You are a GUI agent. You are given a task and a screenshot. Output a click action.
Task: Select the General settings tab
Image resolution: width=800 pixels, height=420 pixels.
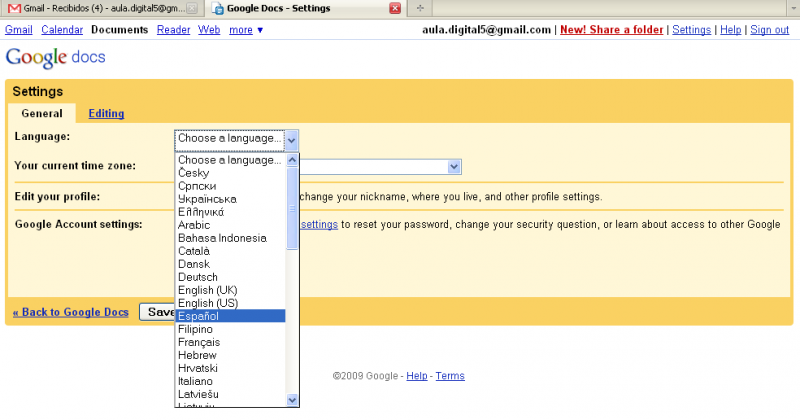click(x=42, y=113)
